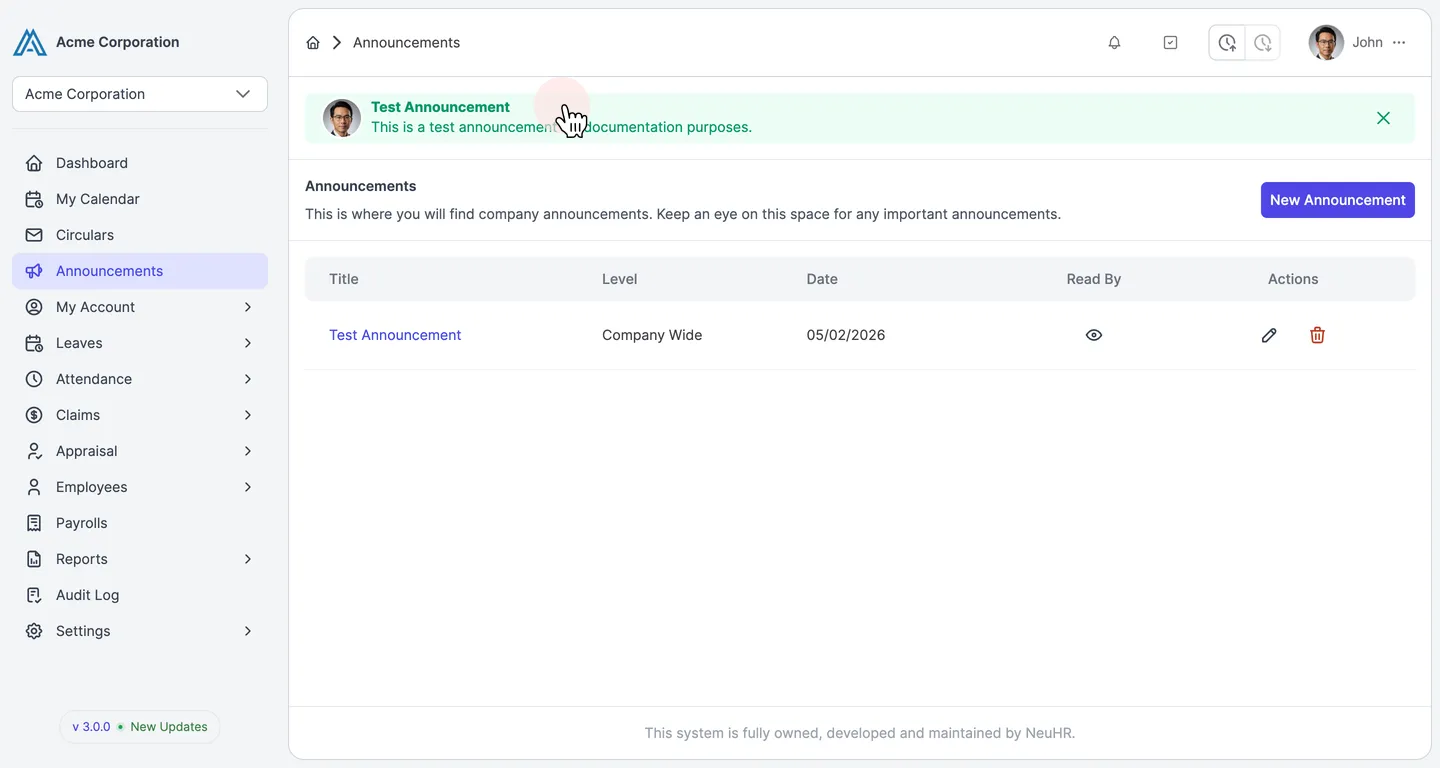Expand the Appraisal chevron

tap(247, 451)
